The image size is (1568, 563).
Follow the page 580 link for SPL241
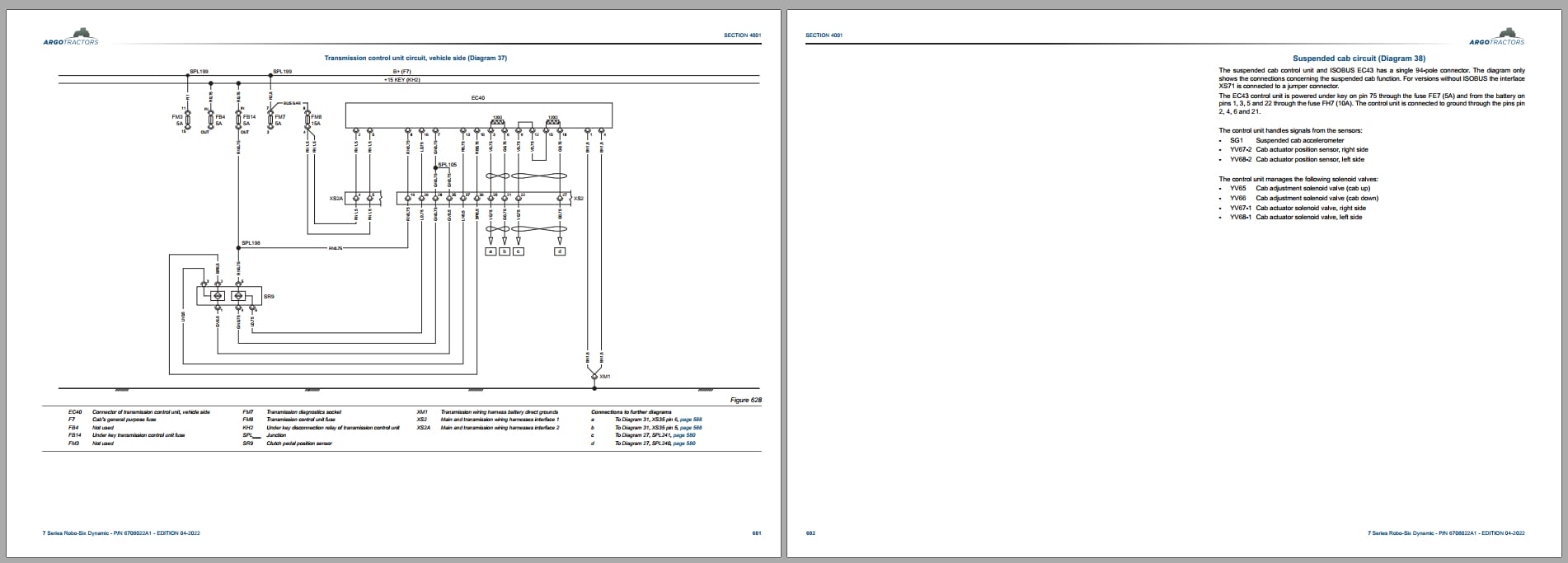coord(684,435)
